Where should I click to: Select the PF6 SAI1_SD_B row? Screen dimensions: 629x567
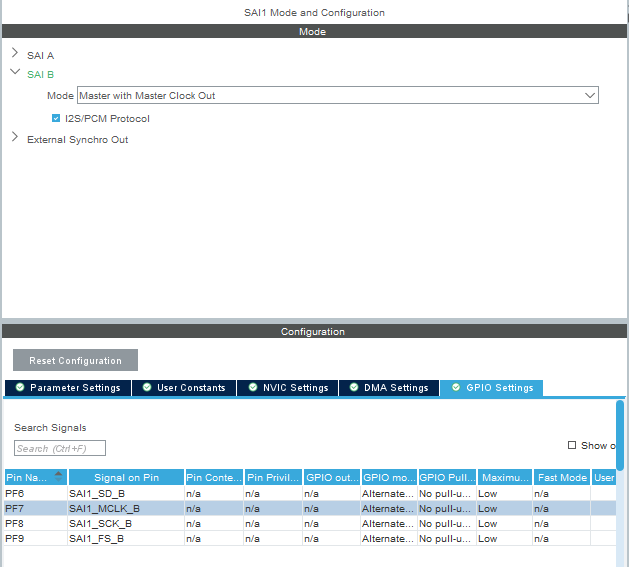(x=310, y=494)
